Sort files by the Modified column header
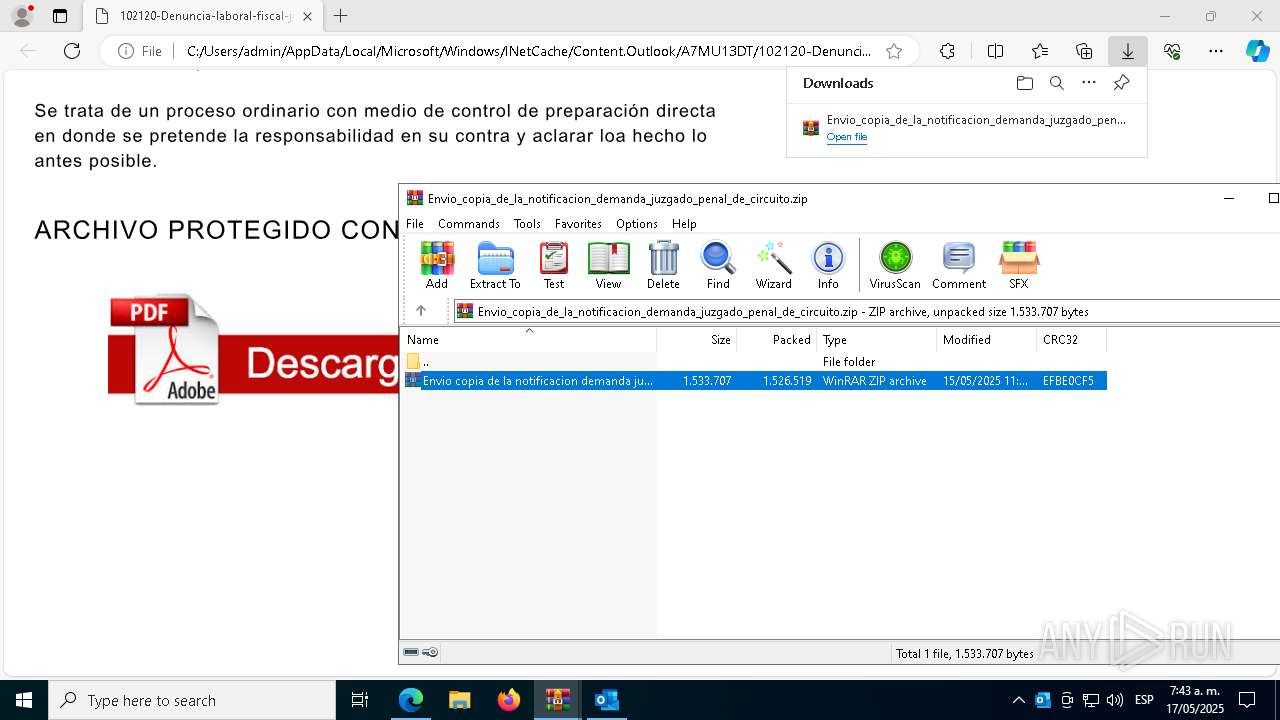This screenshot has width=1280, height=720. coord(987,340)
